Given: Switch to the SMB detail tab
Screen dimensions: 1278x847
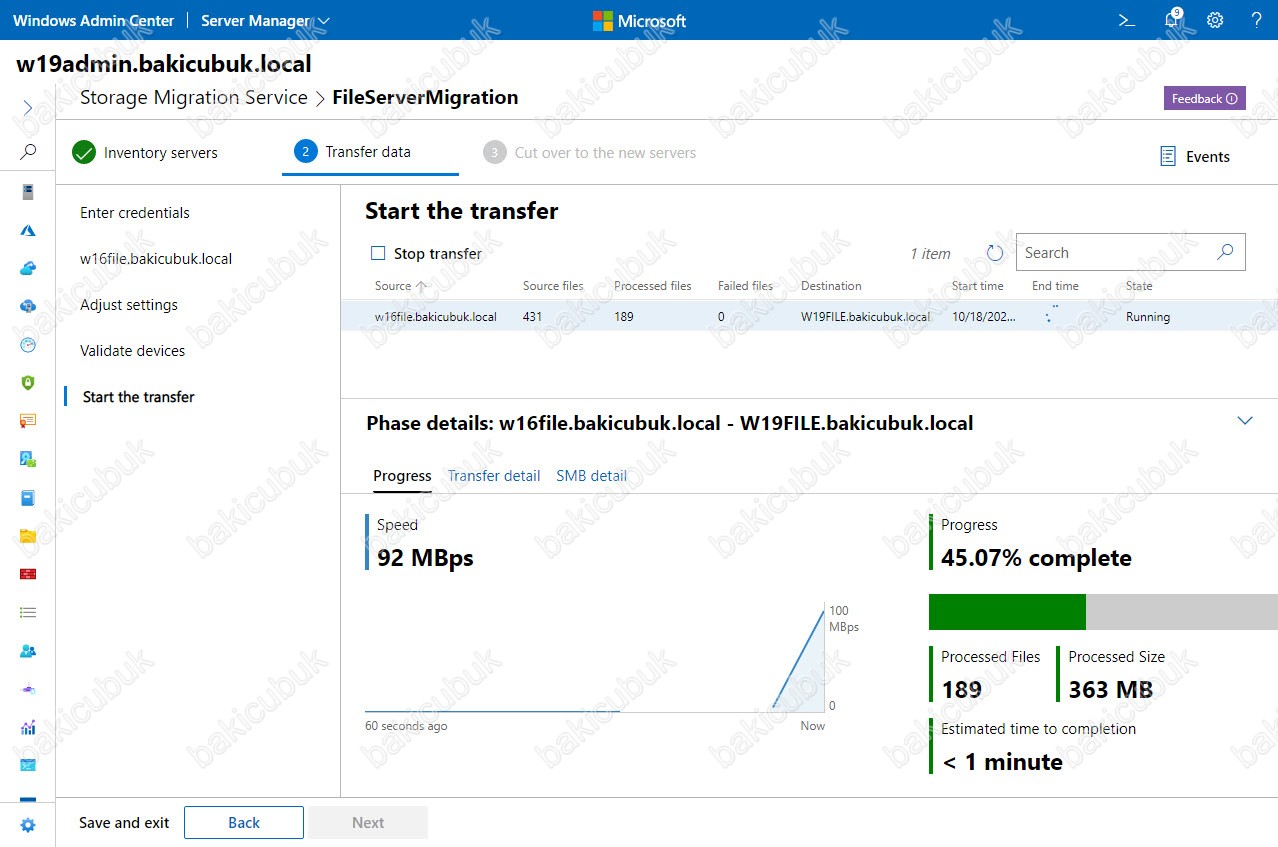Looking at the screenshot, I should 592,475.
